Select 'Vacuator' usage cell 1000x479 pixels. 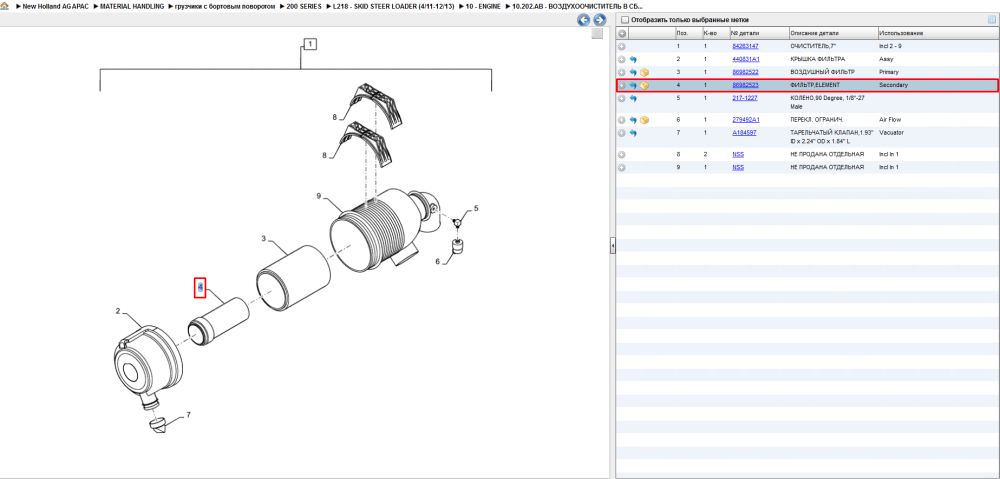[x=891, y=133]
